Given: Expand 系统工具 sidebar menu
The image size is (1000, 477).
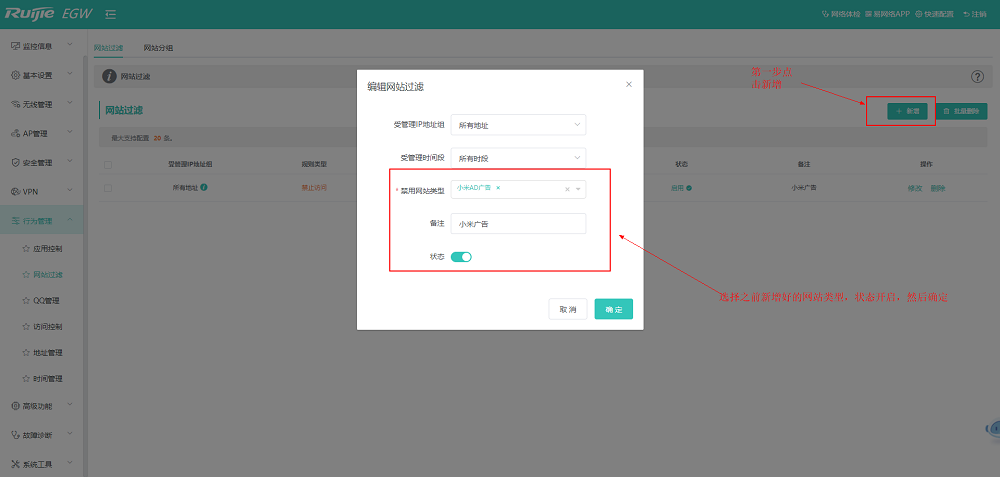Looking at the screenshot, I should tap(42, 464).
